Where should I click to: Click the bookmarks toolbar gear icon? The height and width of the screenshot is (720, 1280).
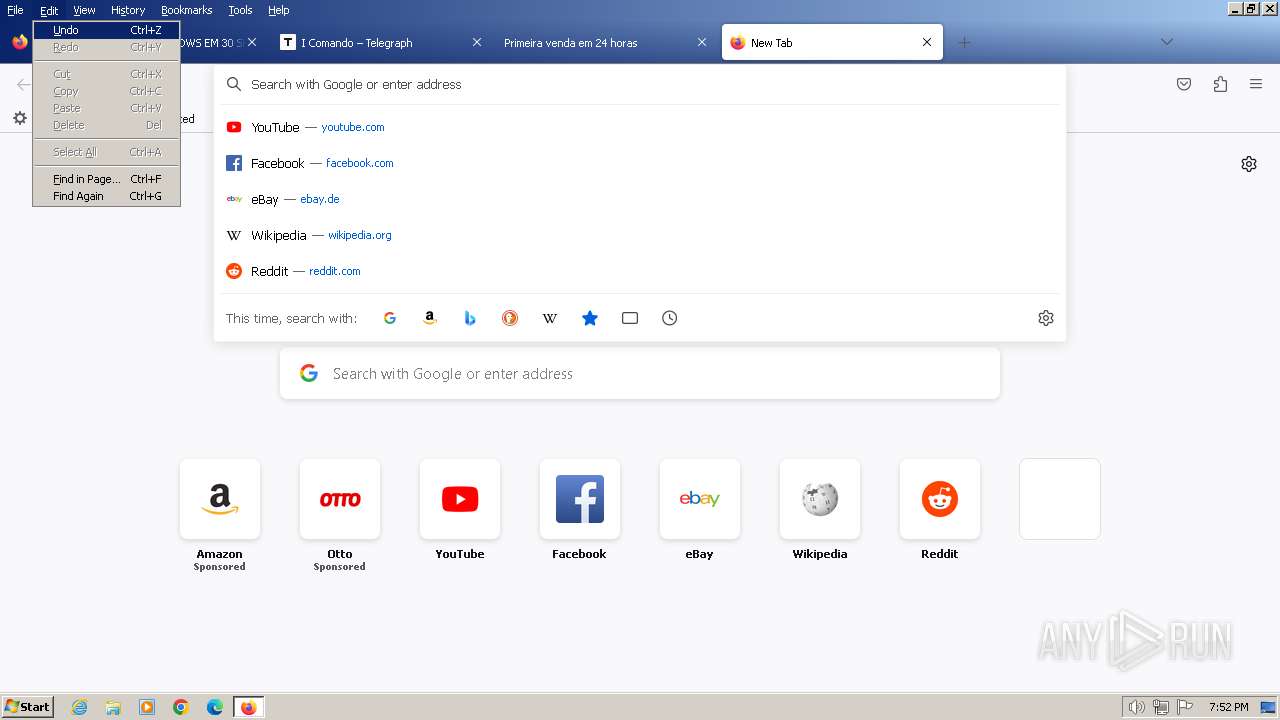point(20,118)
